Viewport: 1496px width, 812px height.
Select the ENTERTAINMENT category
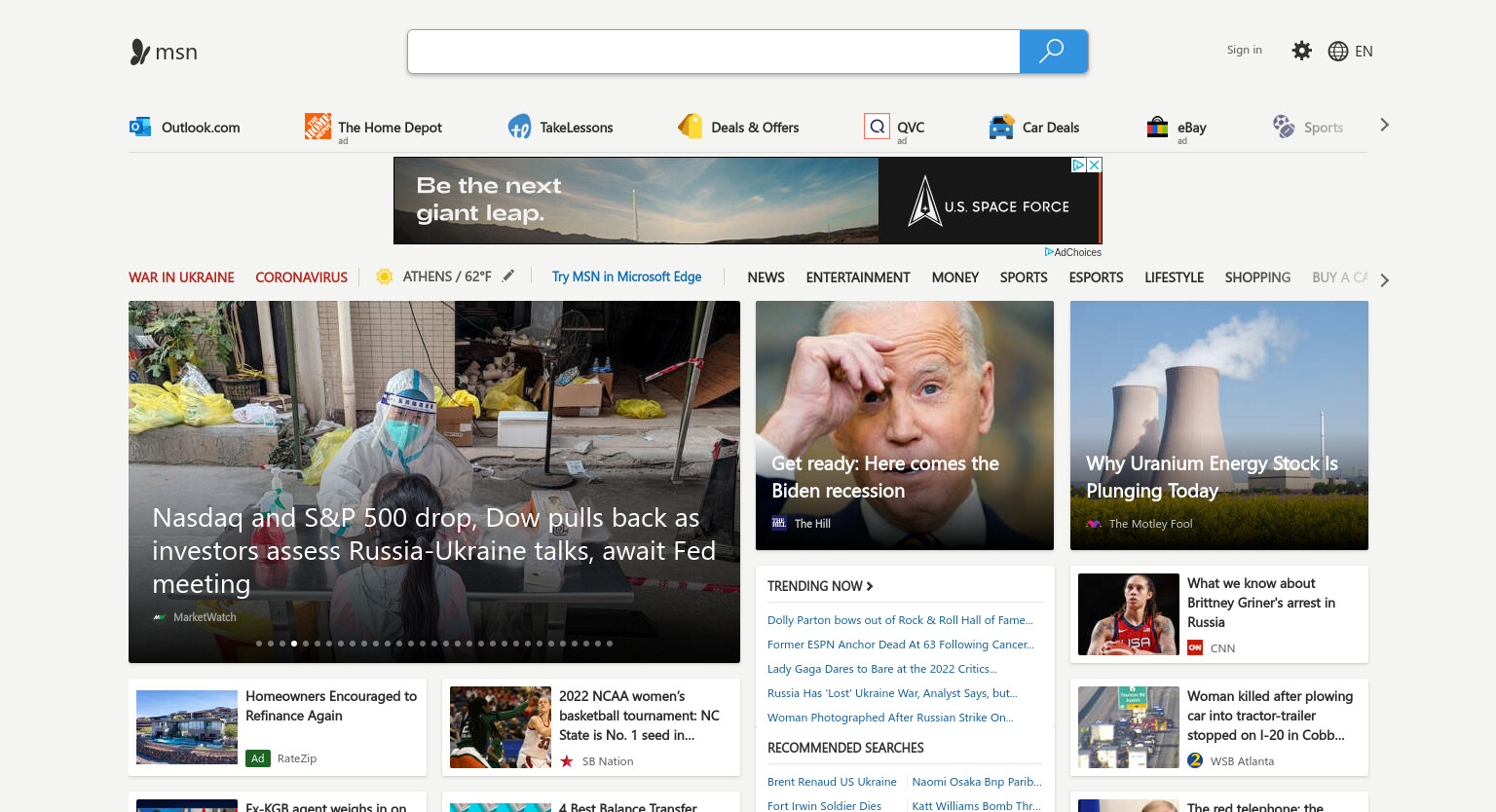point(858,277)
